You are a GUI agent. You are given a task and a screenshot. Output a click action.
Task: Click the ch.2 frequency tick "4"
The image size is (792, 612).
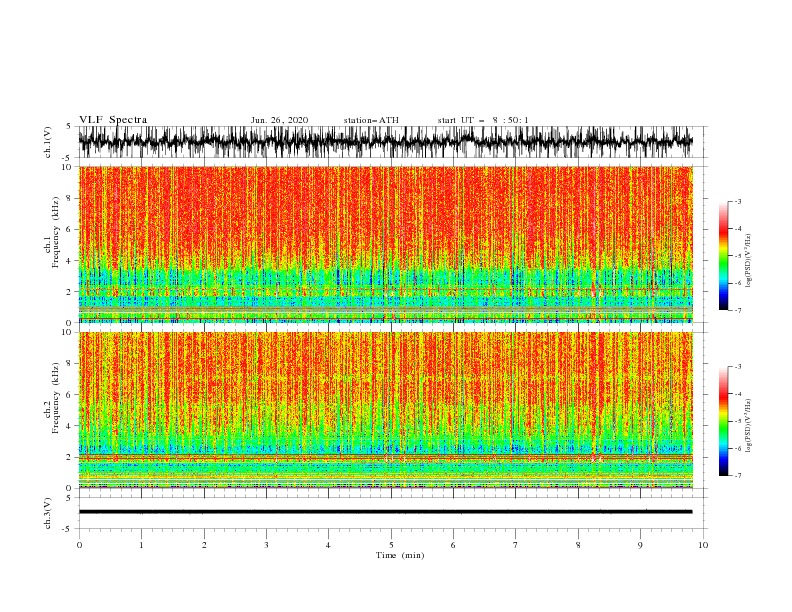click(69, 426)
